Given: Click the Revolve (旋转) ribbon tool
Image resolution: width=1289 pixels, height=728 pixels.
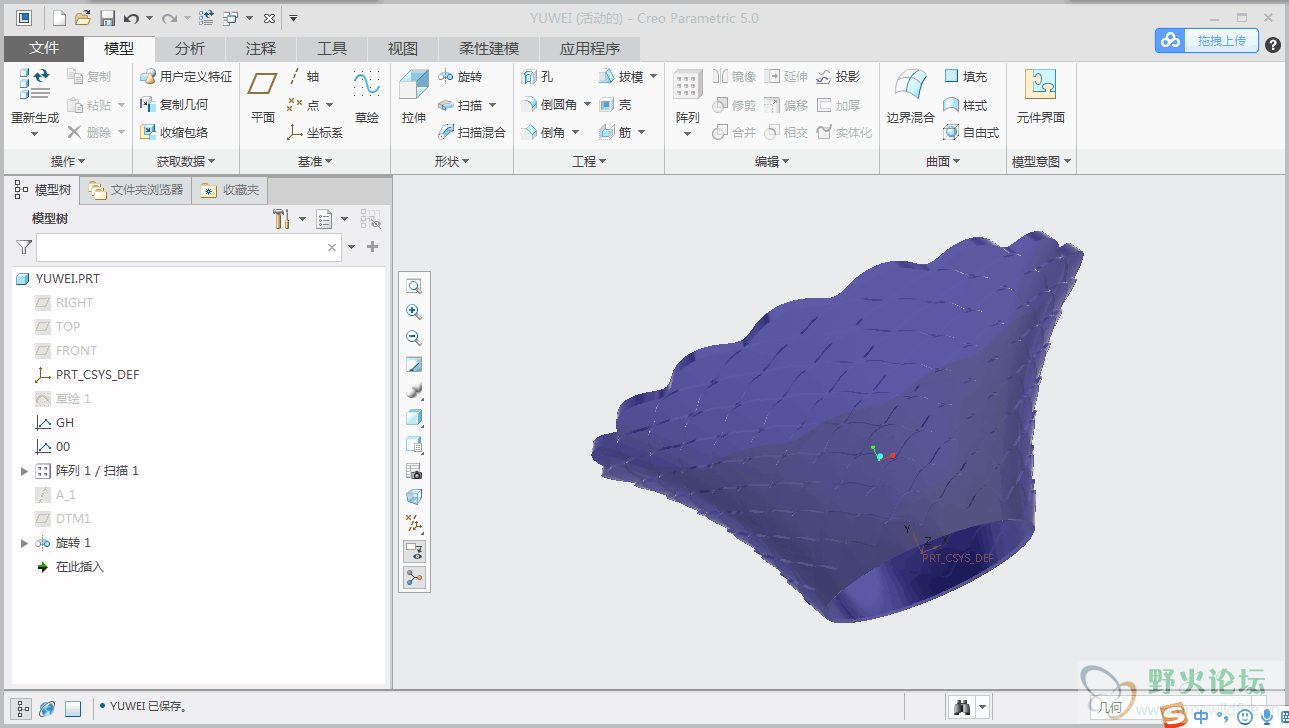Looking at the screenshot, I should tap(460, 76).
